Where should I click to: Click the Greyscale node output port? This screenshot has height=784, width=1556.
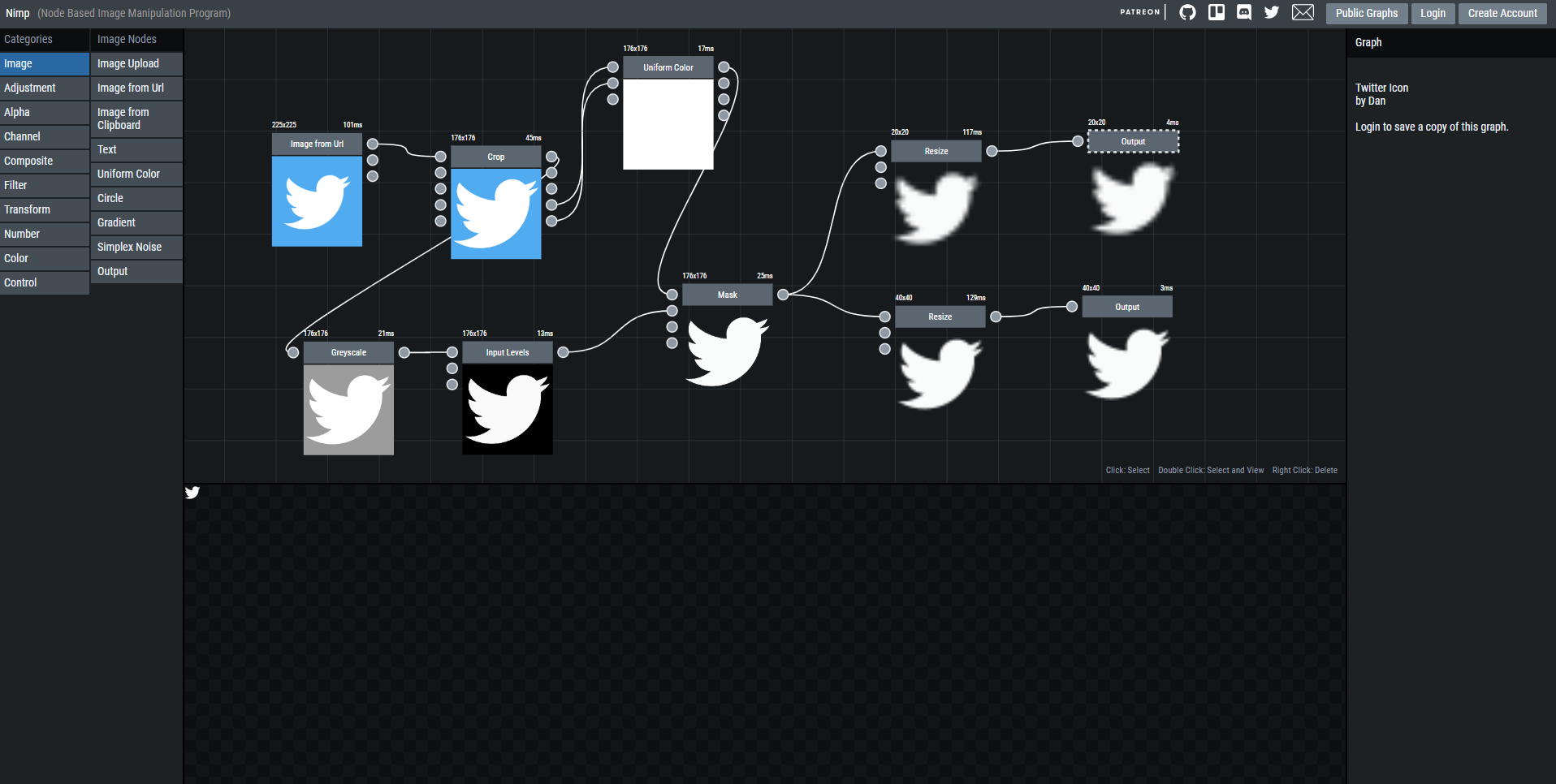click(404, 352)
